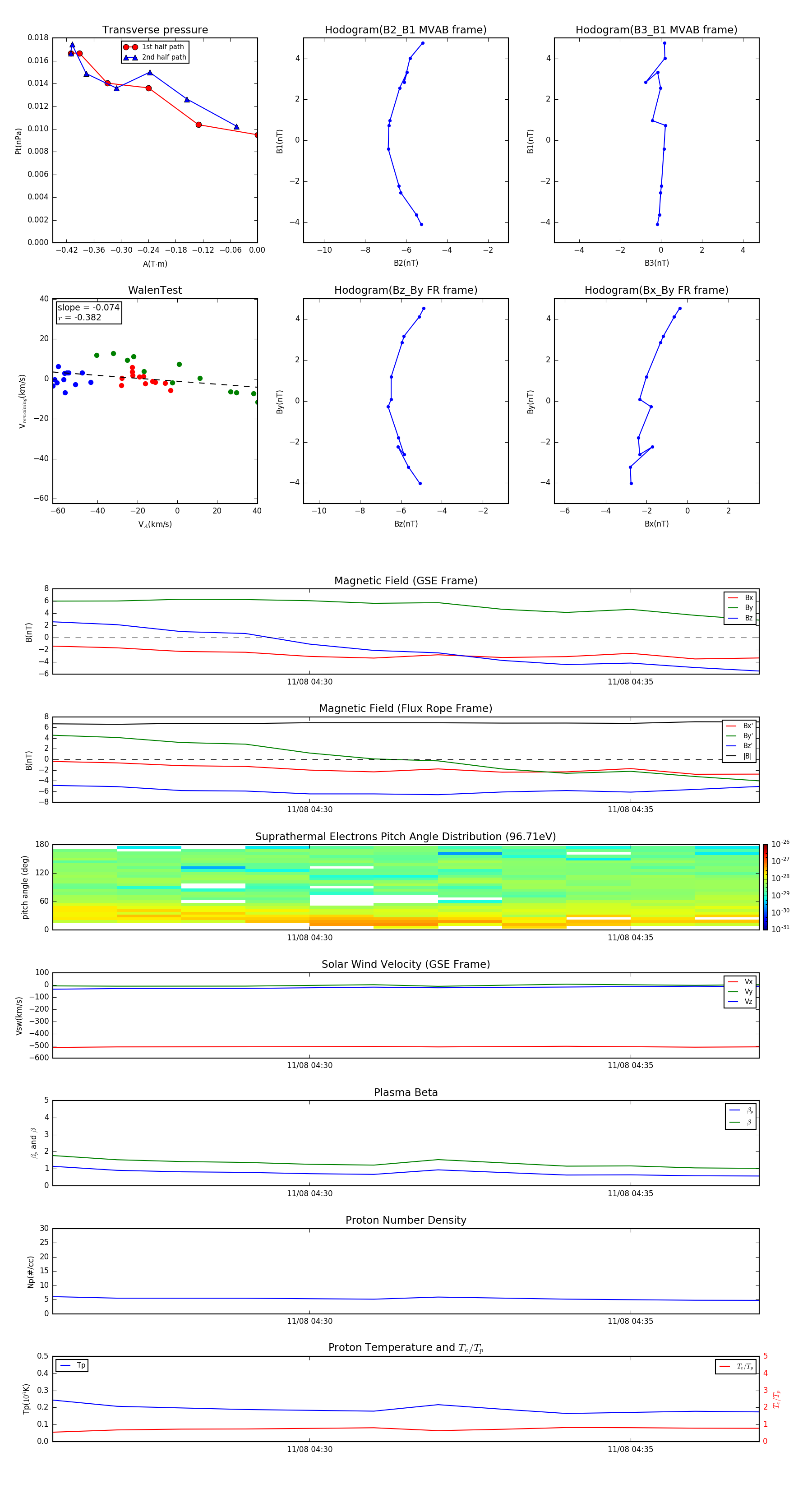The width and height of the screenshot is (812, 1489).
Task: Select the '2nd half path' legend entry
Action: 155,57
